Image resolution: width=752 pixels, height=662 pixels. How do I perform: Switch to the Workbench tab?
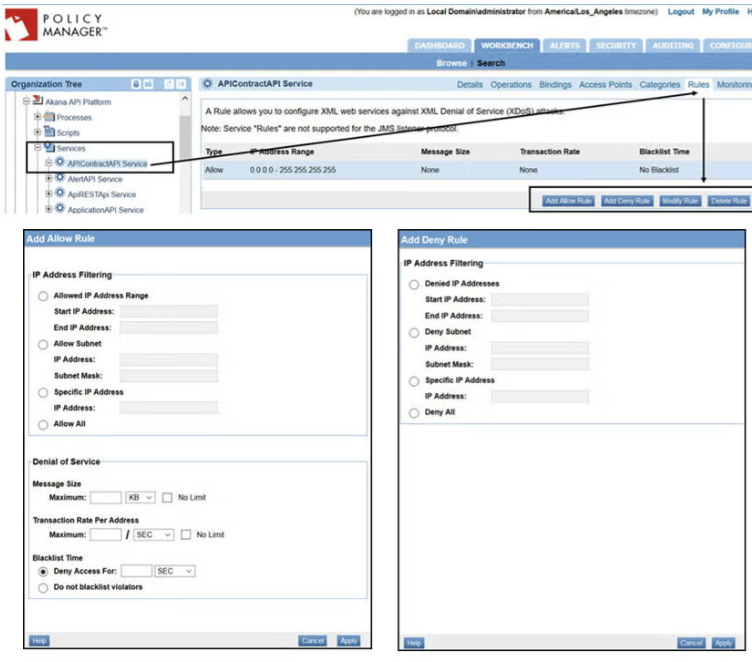[507, 46]
